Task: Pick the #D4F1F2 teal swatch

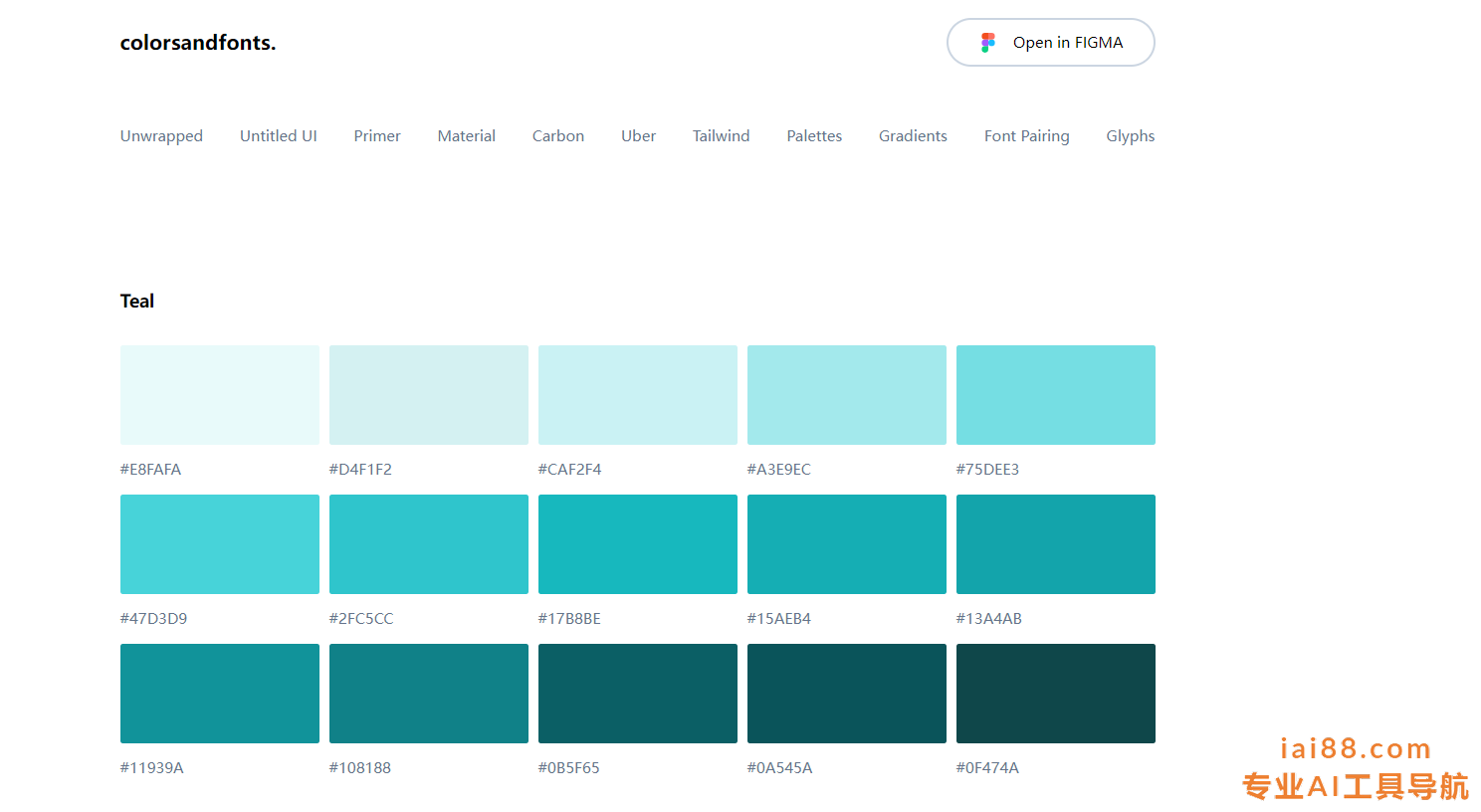Action: pos(429,395)
